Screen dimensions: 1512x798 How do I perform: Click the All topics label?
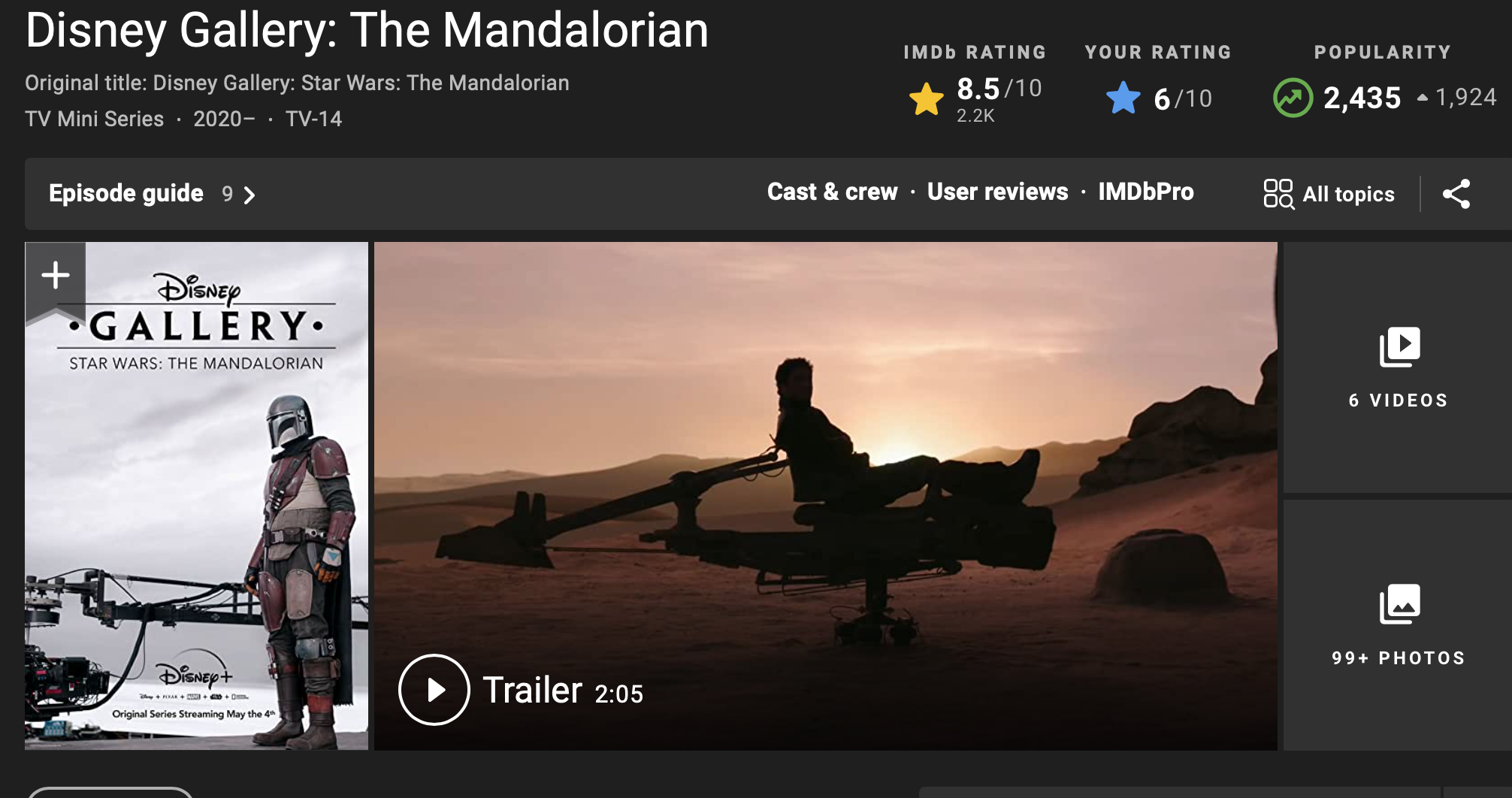point(1348,195)
